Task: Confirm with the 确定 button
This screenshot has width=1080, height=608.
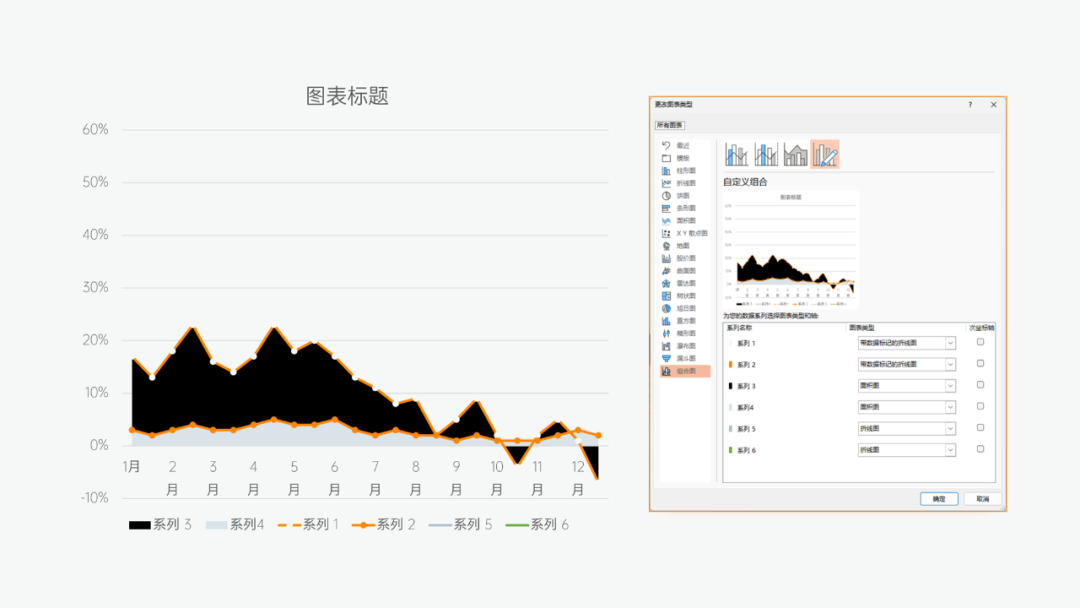Action: tap(939, 499)
